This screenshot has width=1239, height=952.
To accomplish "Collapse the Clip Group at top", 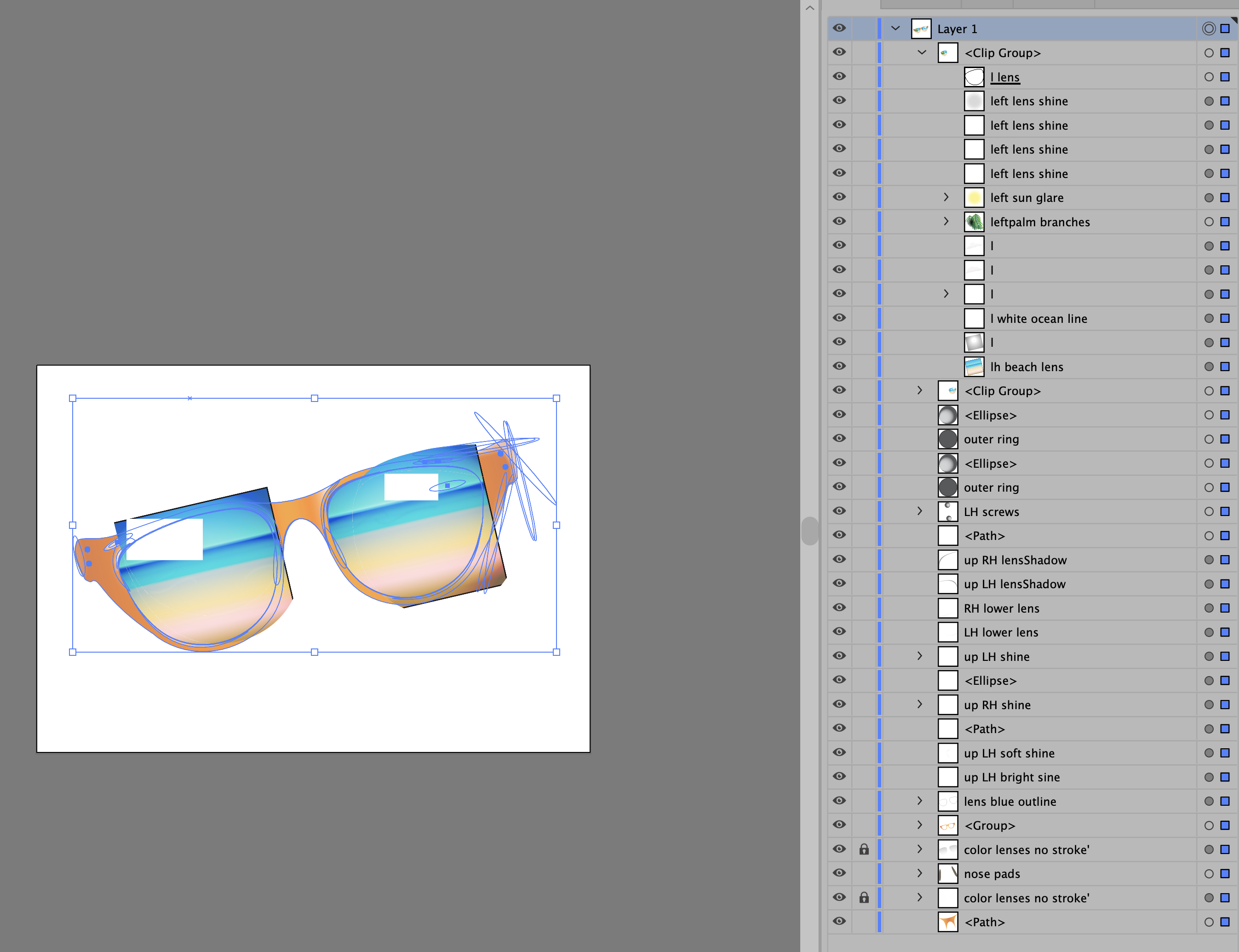I will click(x=919, y=52).
